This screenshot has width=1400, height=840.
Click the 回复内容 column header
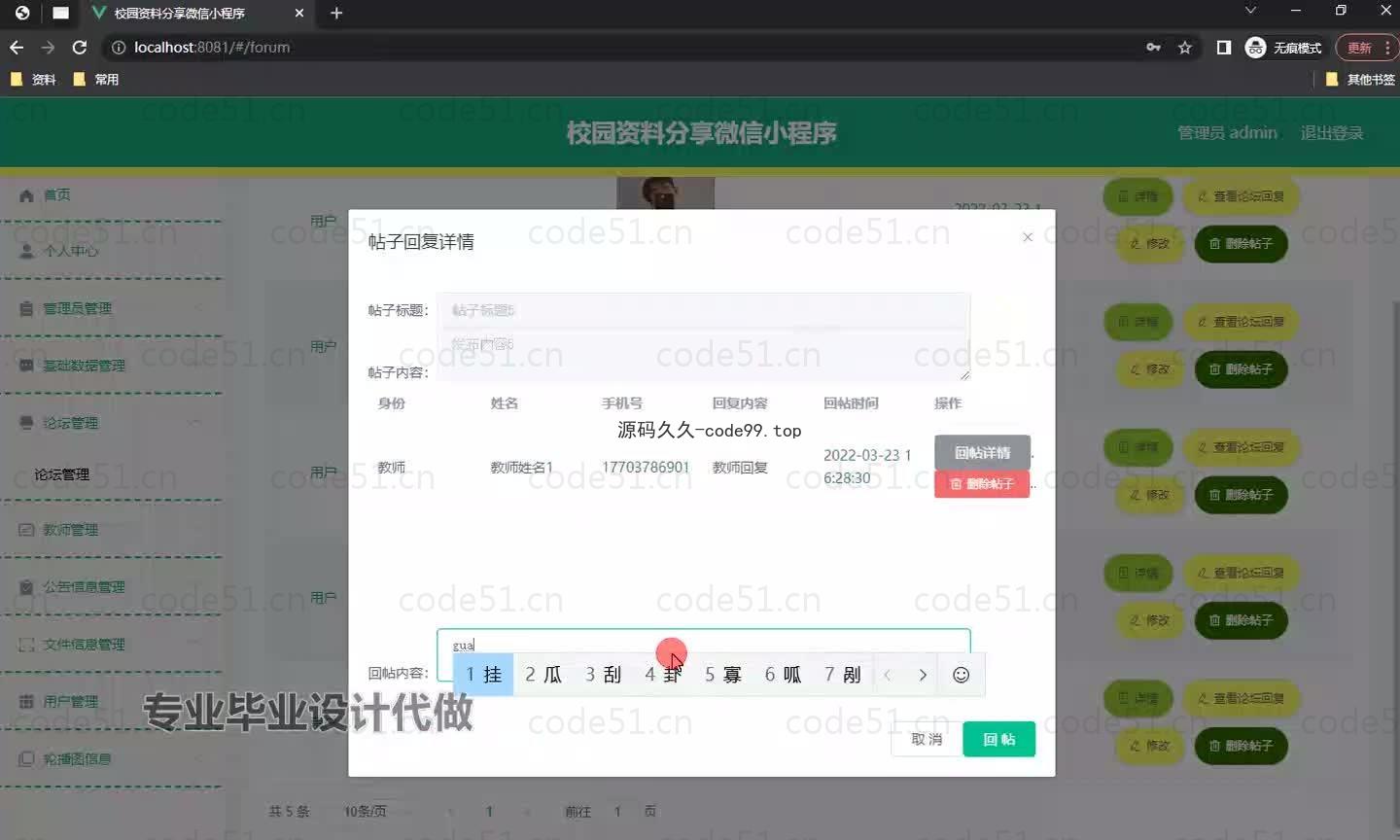point(740,403)
